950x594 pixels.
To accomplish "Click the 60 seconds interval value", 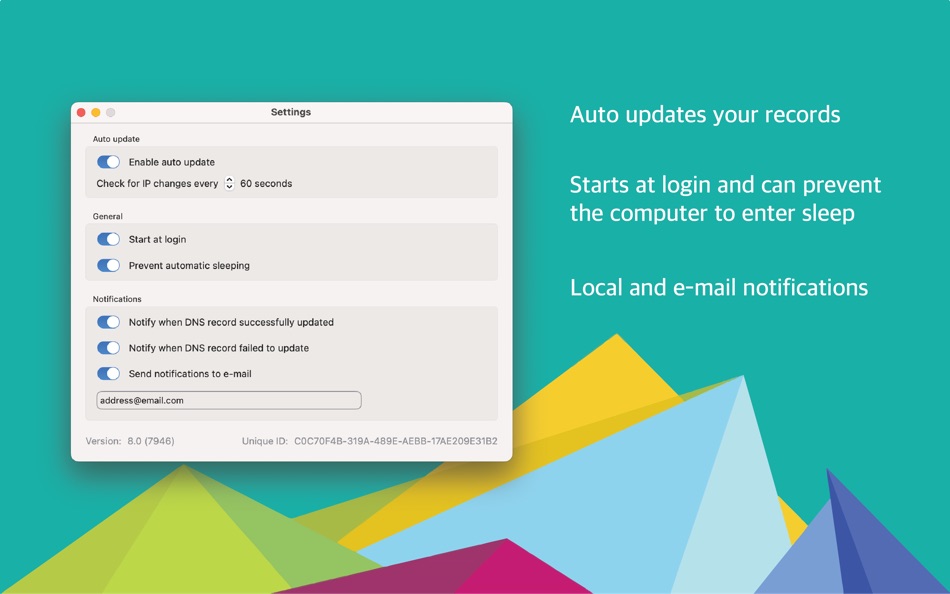I will click(266, 184).
